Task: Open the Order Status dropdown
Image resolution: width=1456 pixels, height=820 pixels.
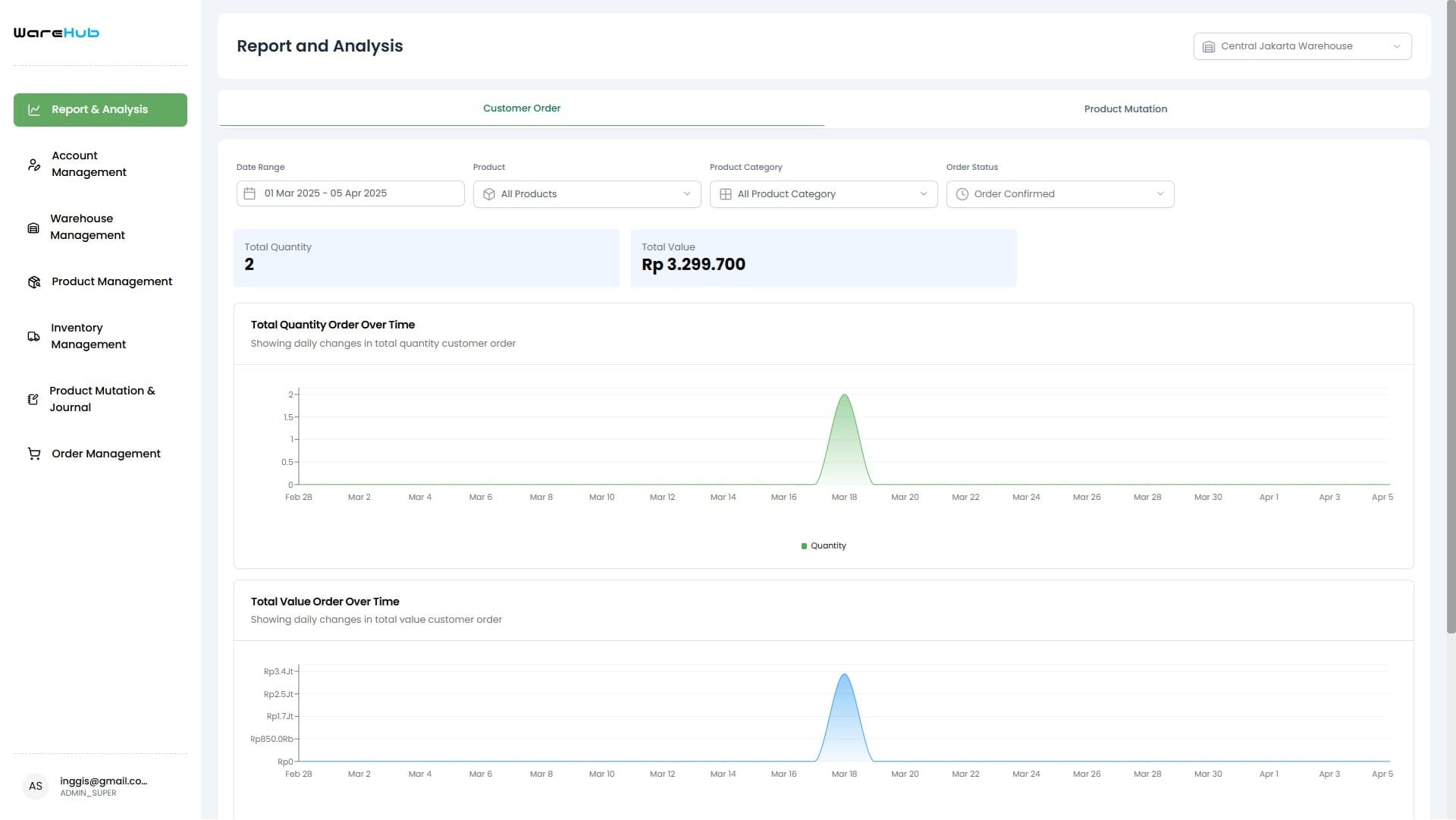Action: (1059, 193)
